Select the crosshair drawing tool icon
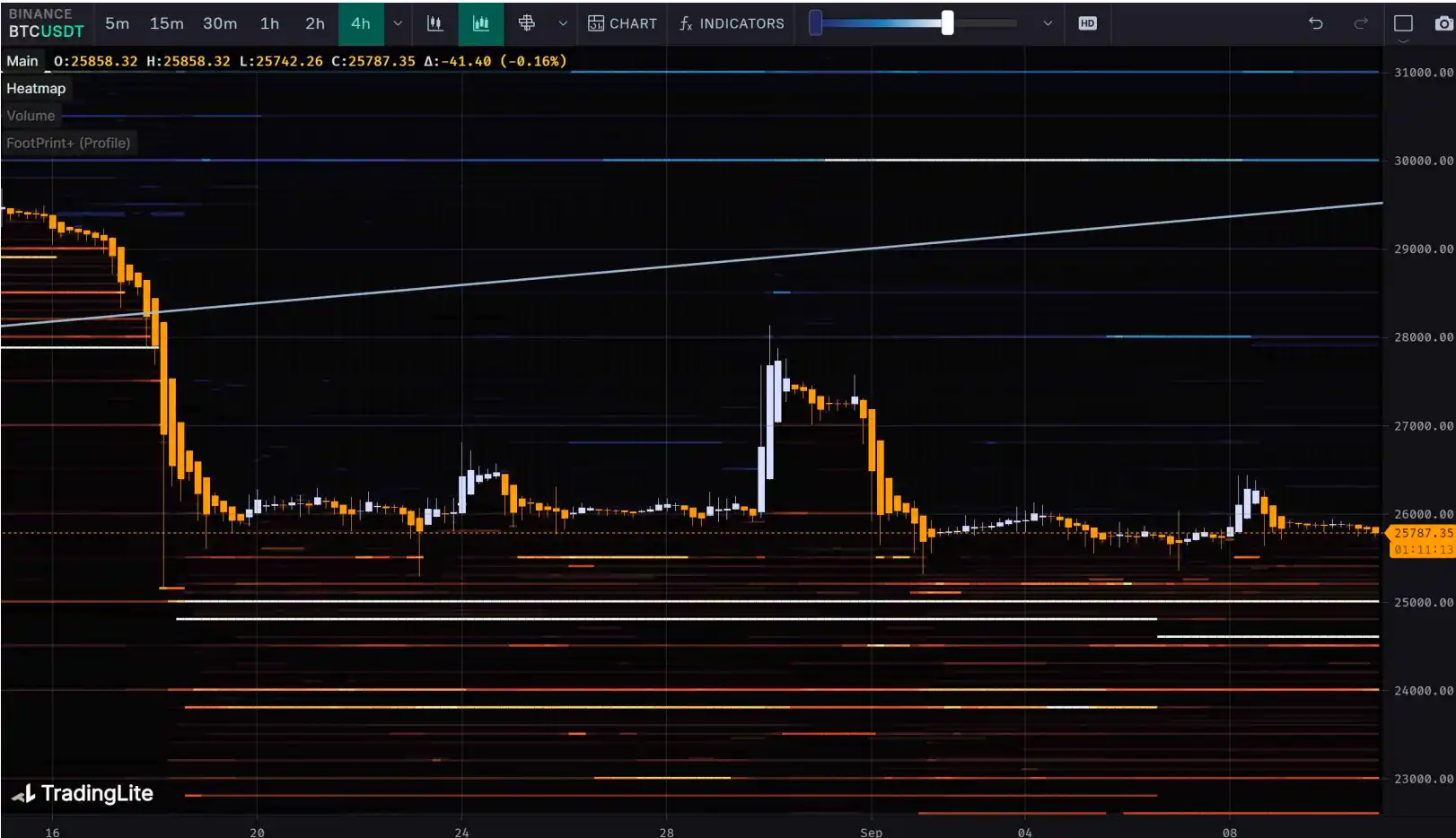 coord(527,23)
